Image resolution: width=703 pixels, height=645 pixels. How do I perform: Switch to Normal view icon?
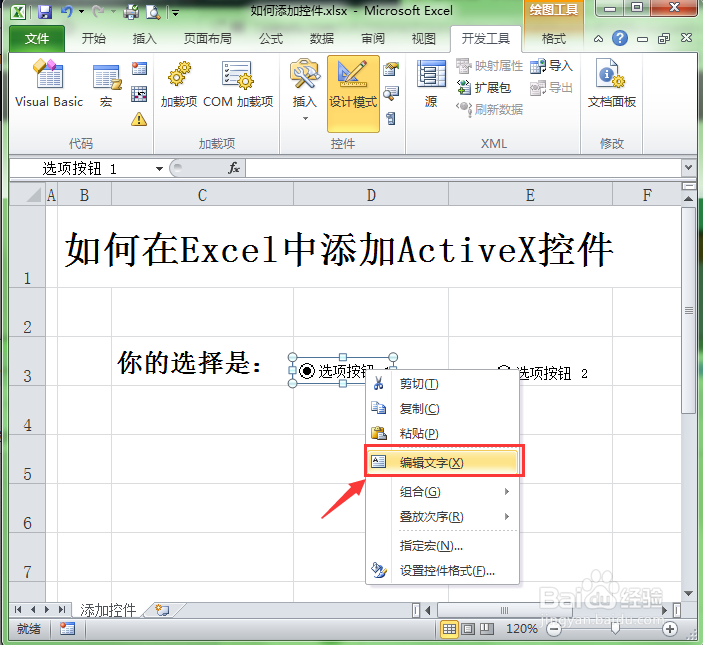(450, 629)
